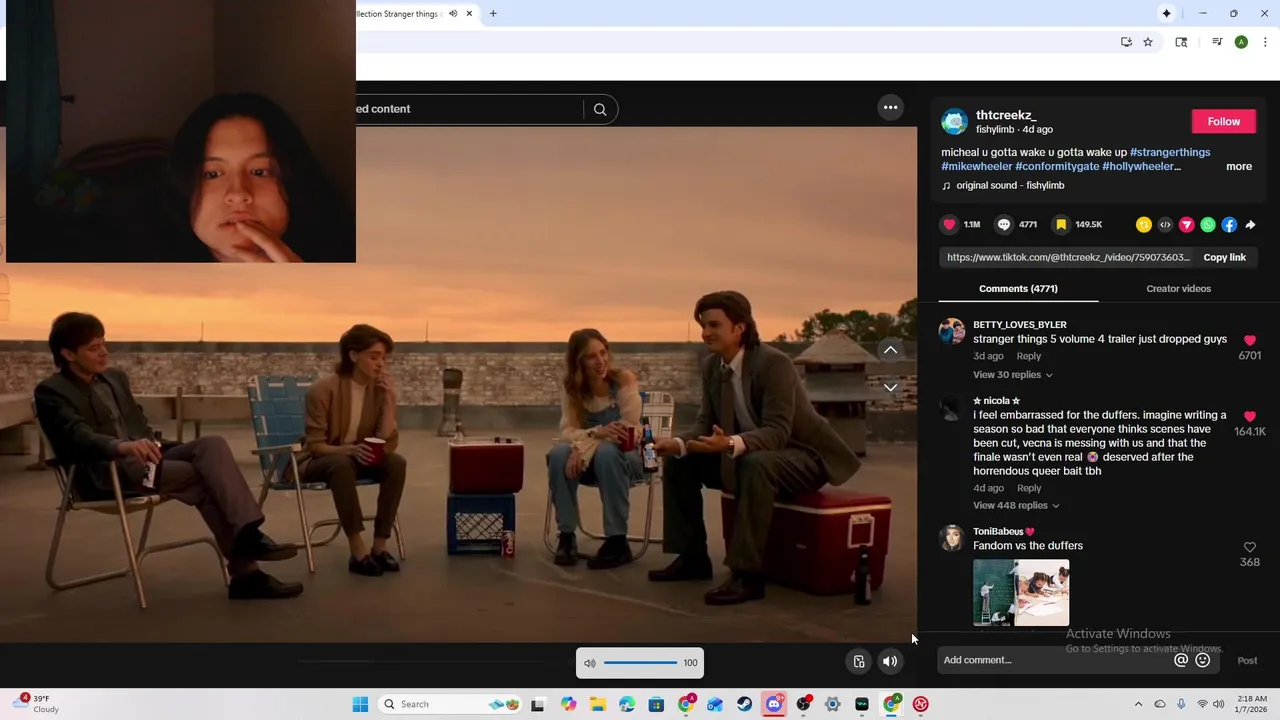Like ToniBabous's comment
1280x720 pixels.
[x=1249, y=547]
